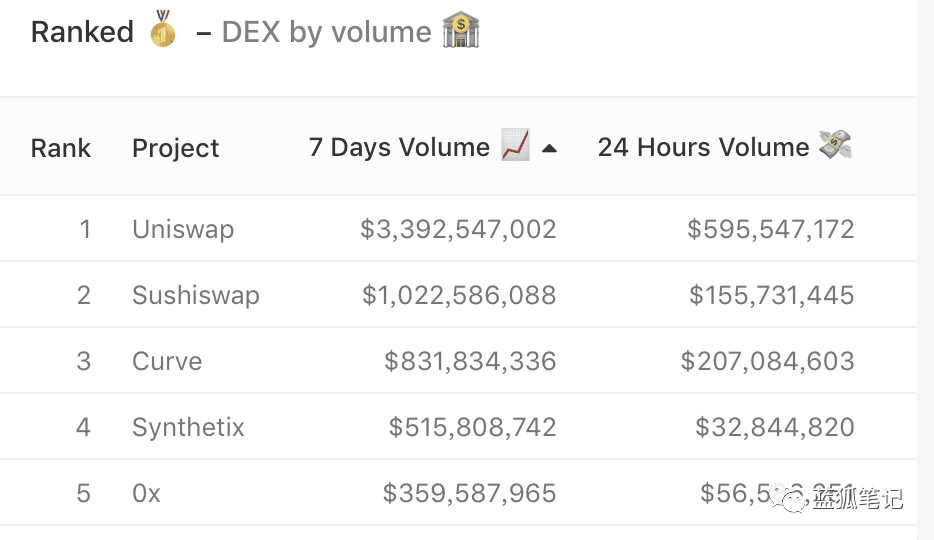Viewport: 934px width, 540px height.
Task: Click the chart icon beside 7 Days Volume
Action: tap(515, 145)
